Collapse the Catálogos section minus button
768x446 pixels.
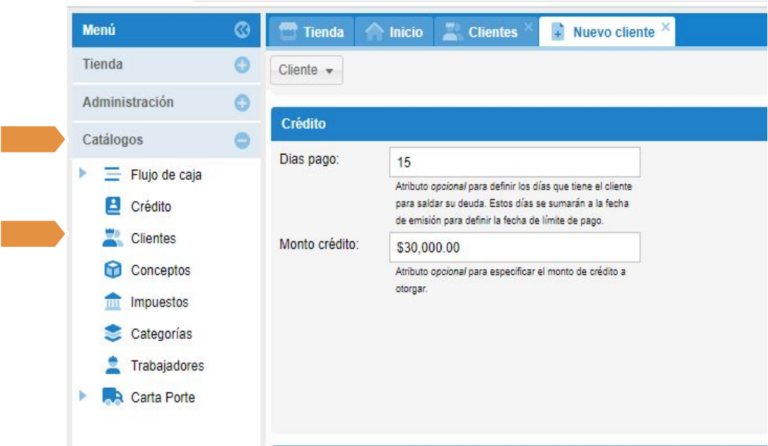pos(241,141)
